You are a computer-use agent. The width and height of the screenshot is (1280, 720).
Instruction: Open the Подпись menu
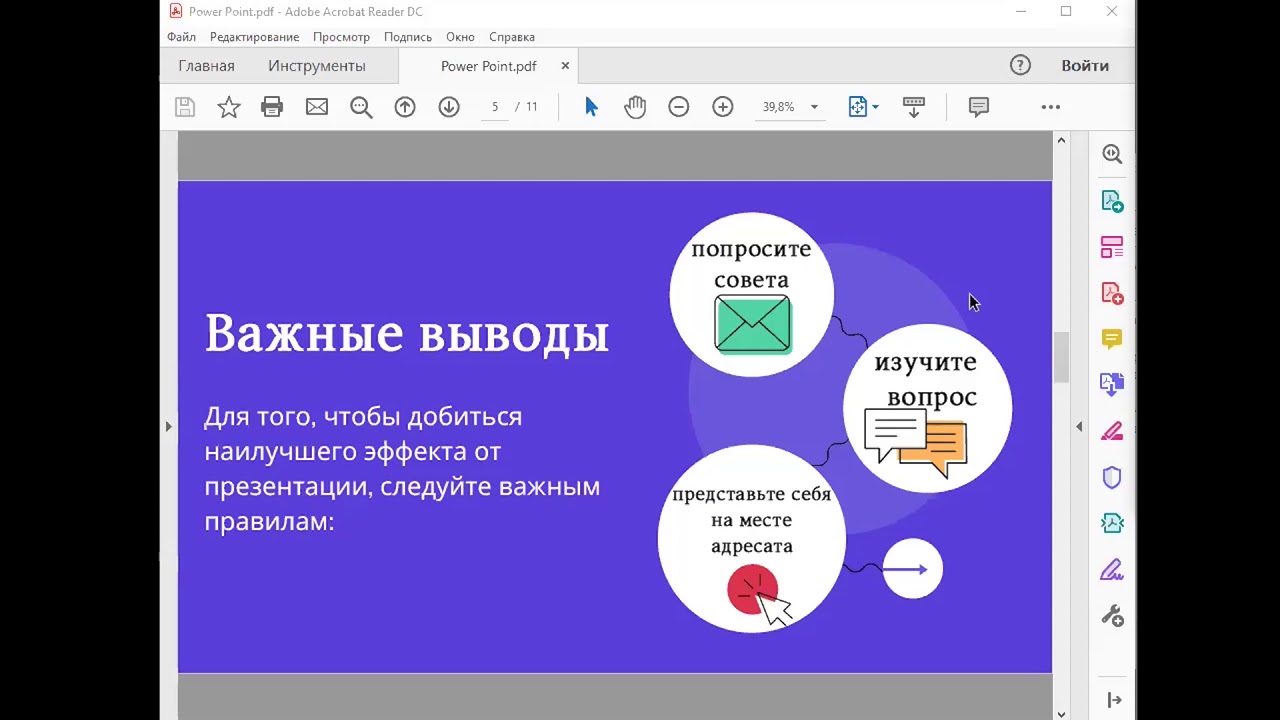(408, 37)
